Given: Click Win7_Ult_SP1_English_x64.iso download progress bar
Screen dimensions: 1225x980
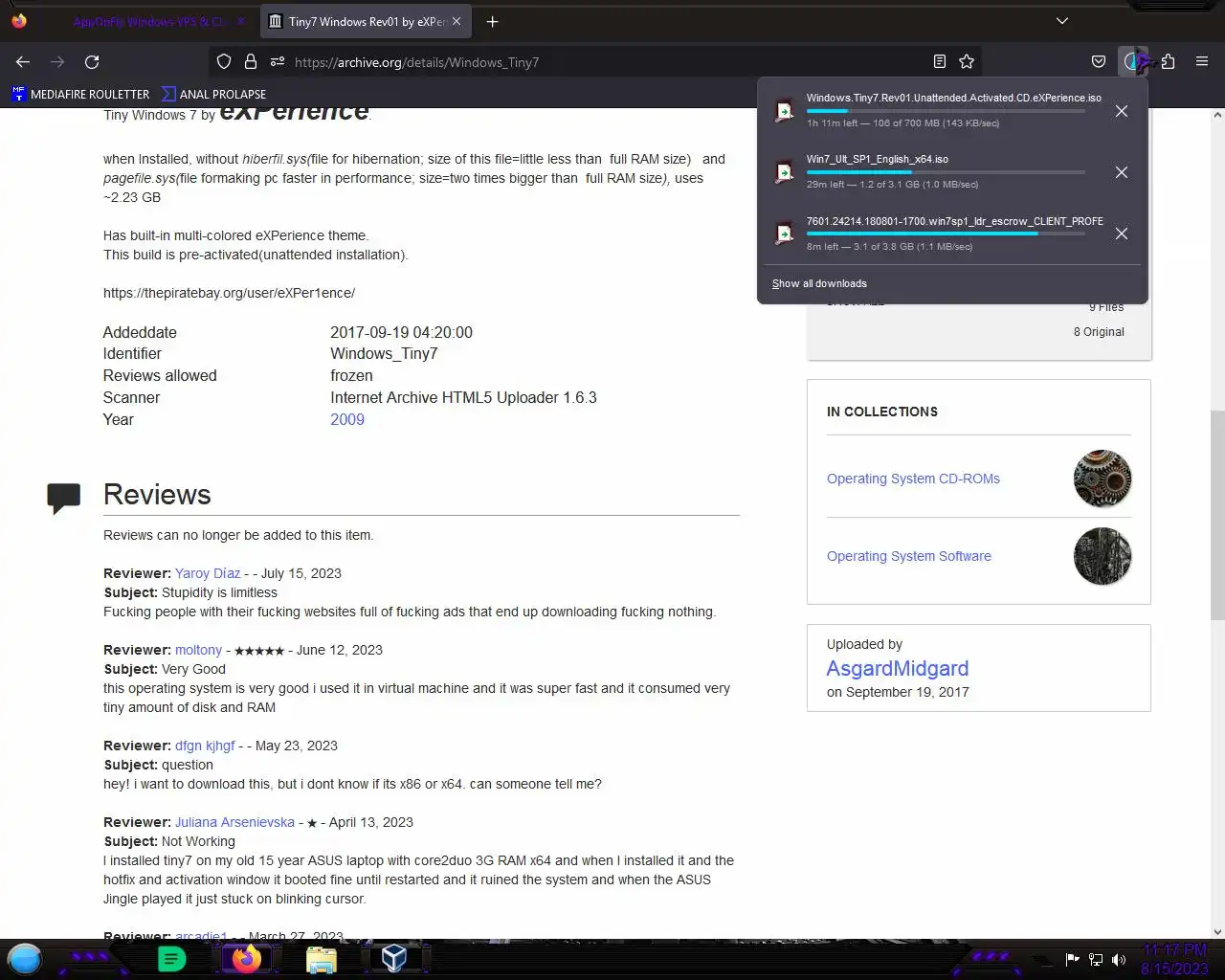Looking at the screenshot, I should coord(946,172).
